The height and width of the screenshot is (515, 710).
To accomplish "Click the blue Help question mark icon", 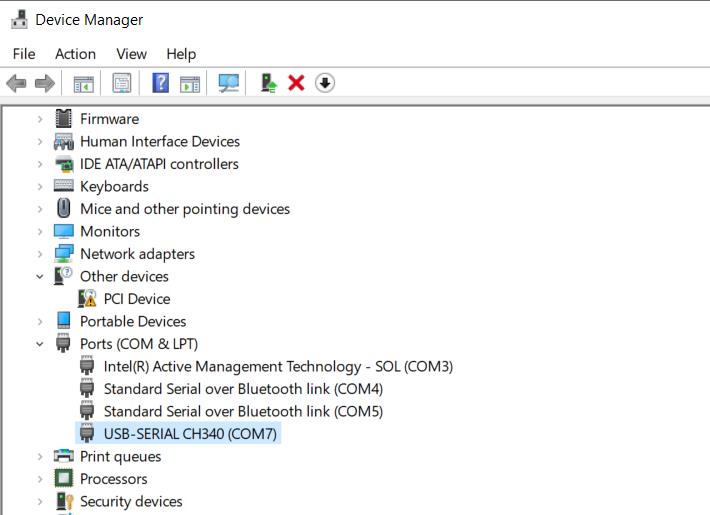I will (x=160, y=83).
